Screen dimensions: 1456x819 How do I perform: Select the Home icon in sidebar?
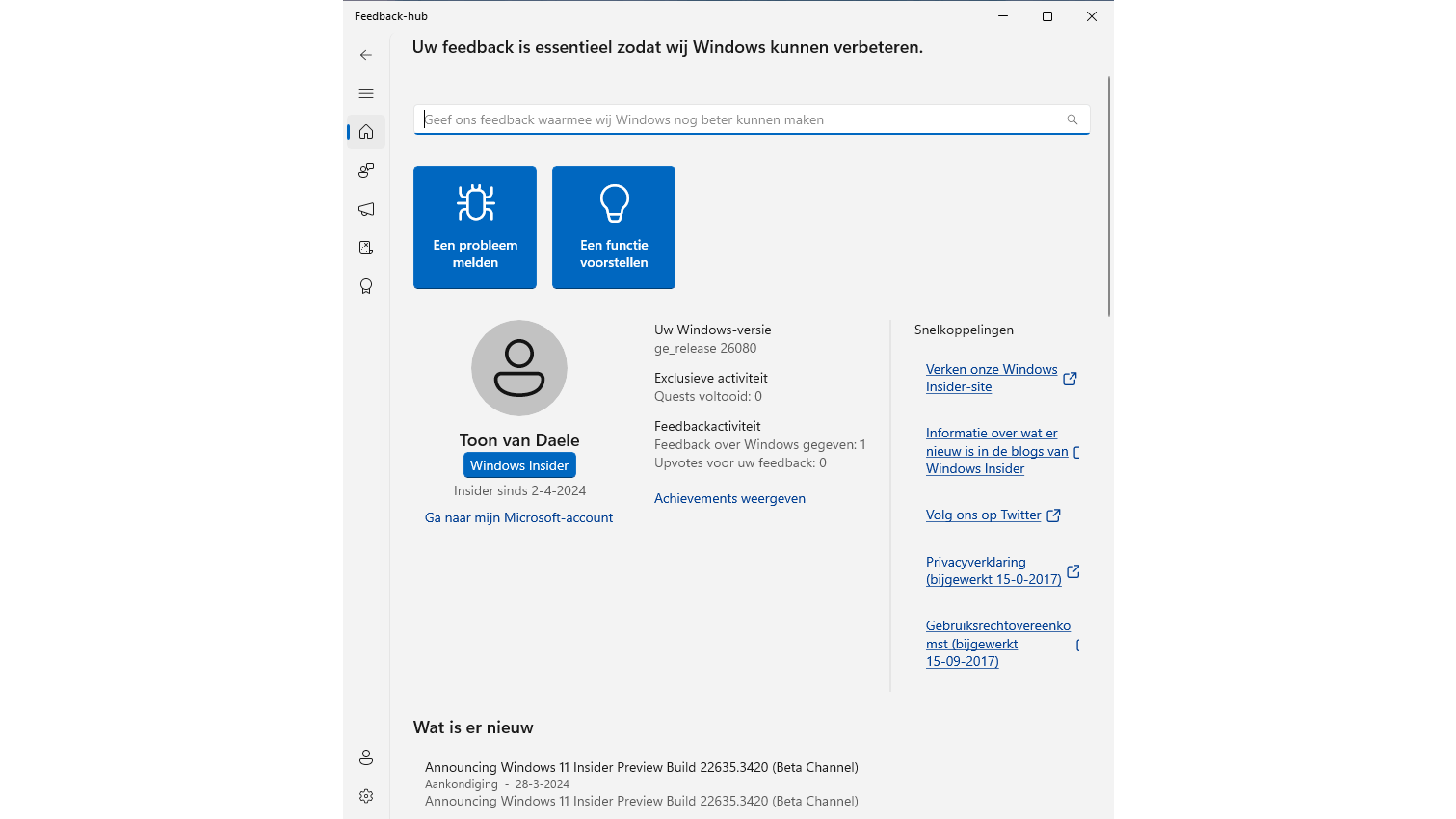(366, 132)
